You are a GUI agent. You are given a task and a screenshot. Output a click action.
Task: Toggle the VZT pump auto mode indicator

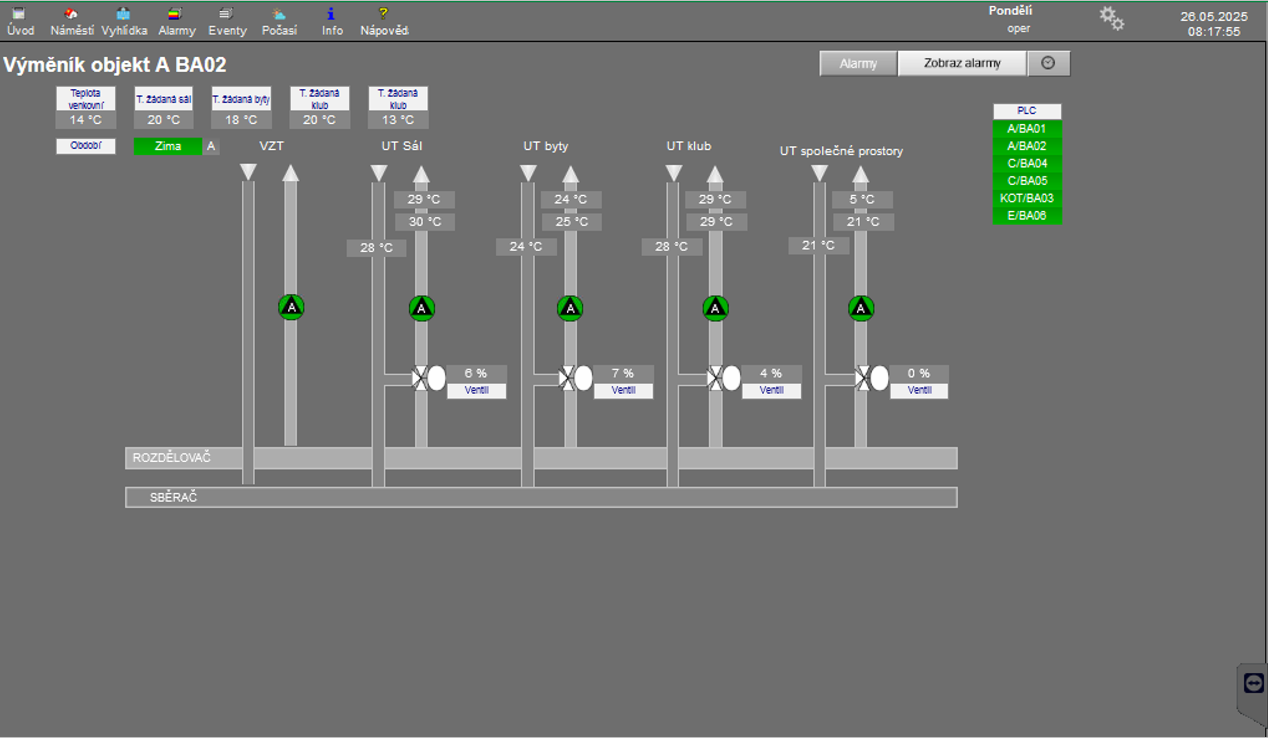click(x=291, y=308)
